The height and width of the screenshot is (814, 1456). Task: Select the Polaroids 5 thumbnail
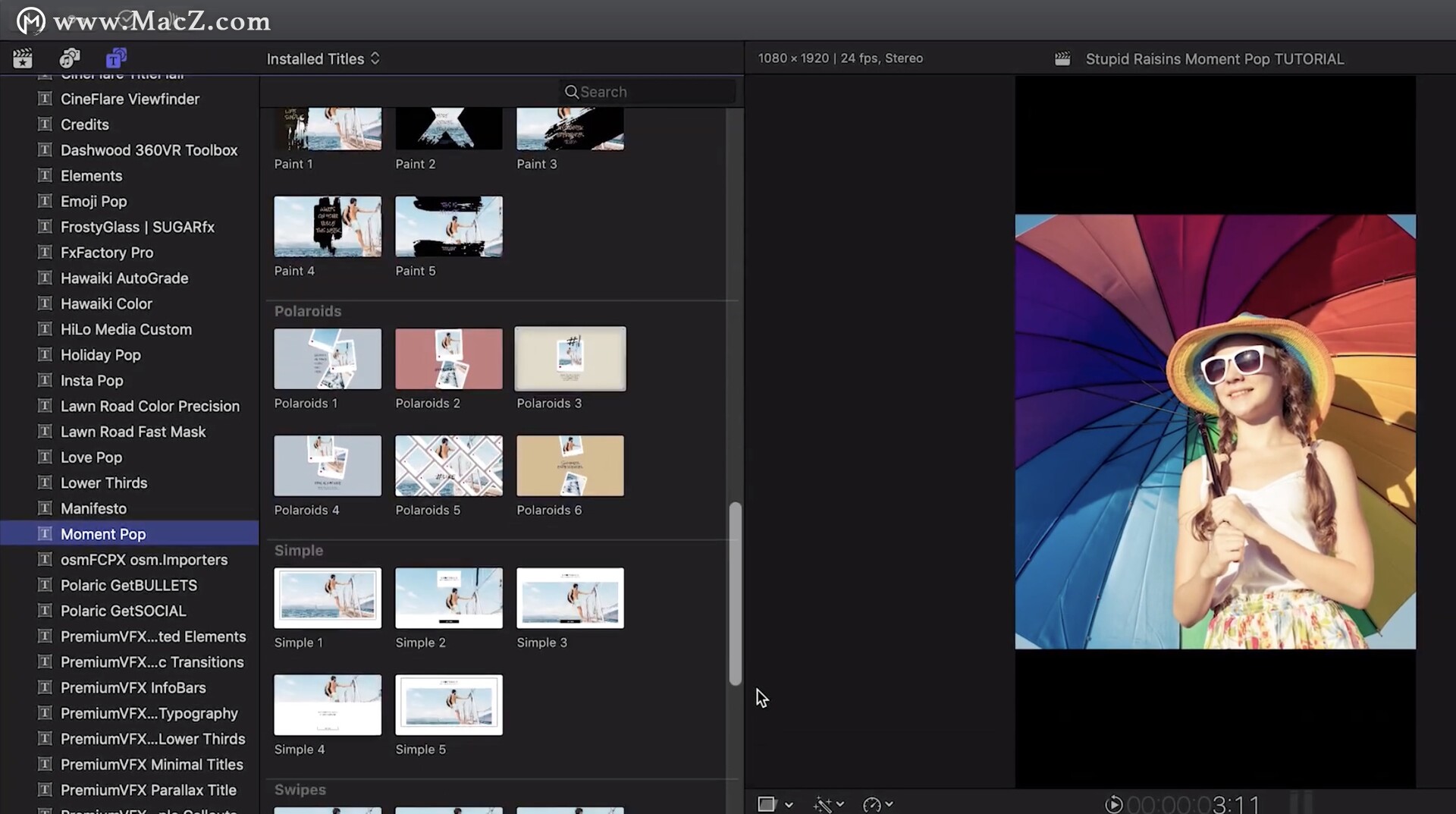449,466
